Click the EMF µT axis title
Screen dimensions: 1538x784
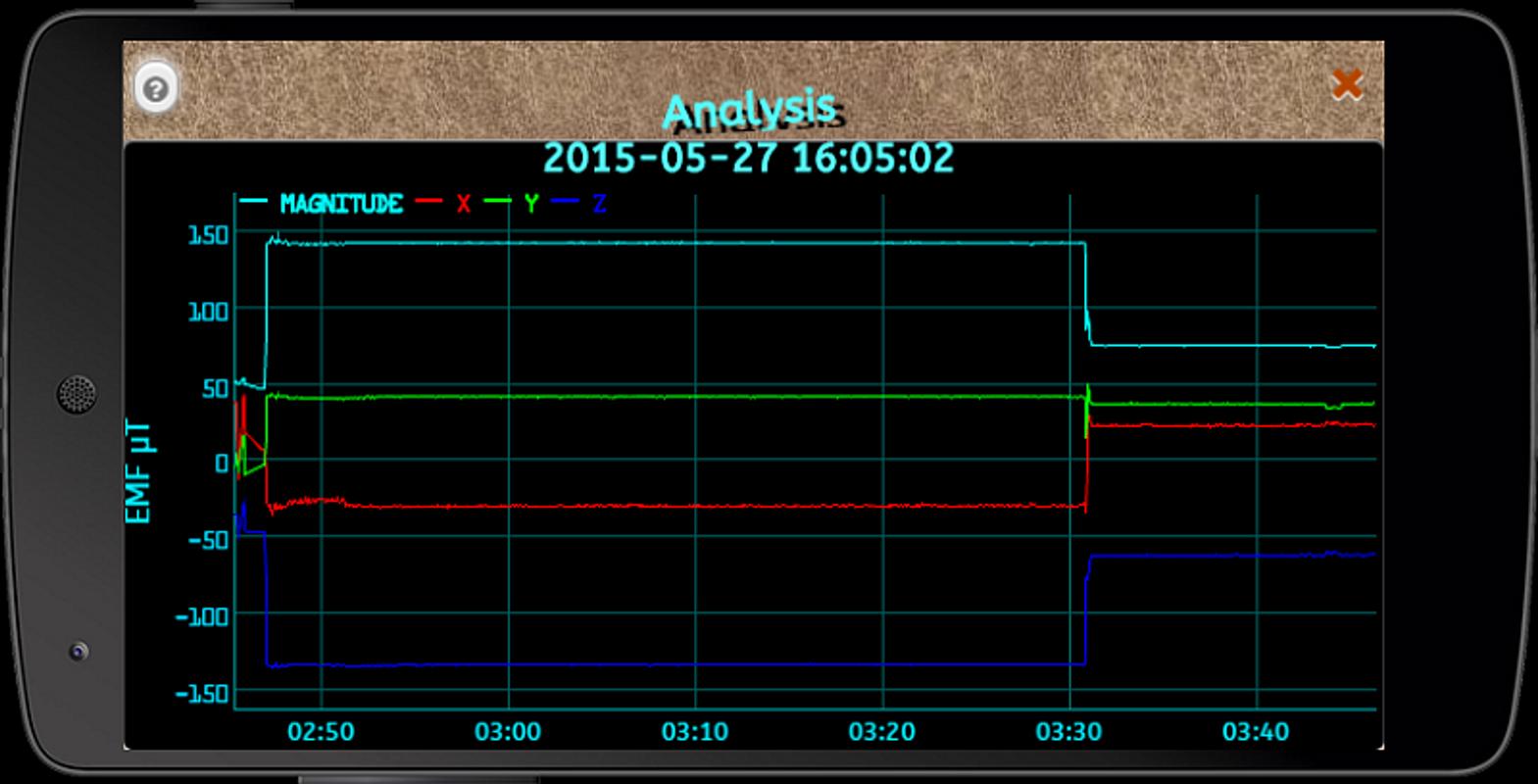coord(140,471)
